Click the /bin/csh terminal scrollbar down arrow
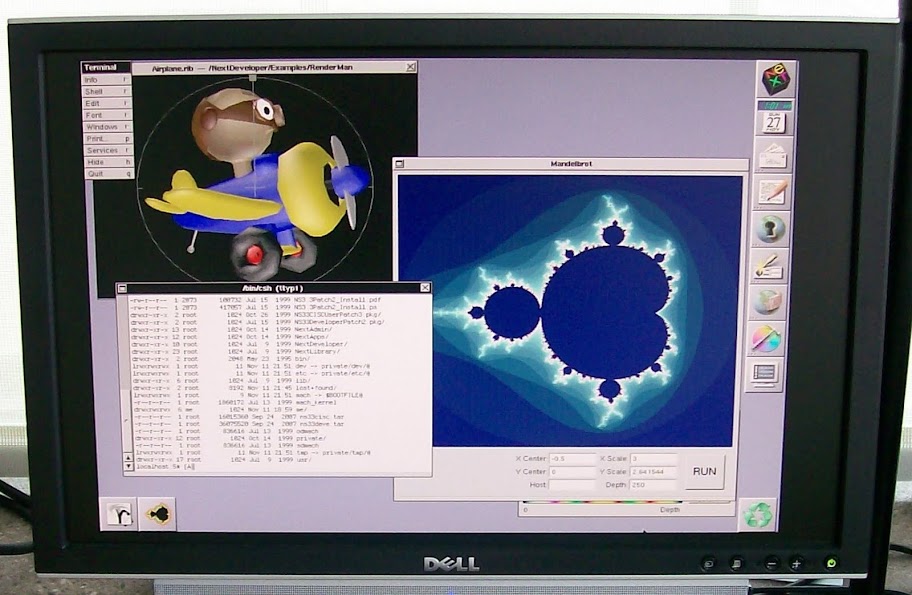912x595 pixels. [x=127, y=466]
